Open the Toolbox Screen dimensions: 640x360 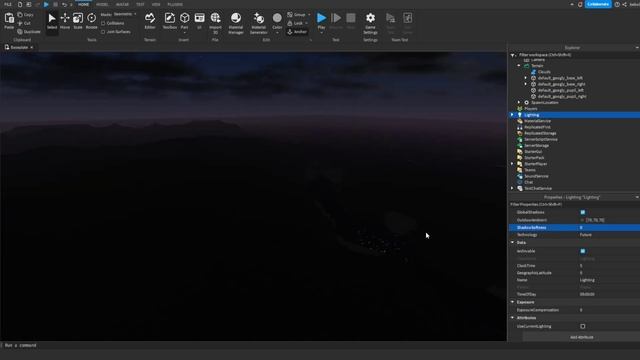[x=170, y=21]
